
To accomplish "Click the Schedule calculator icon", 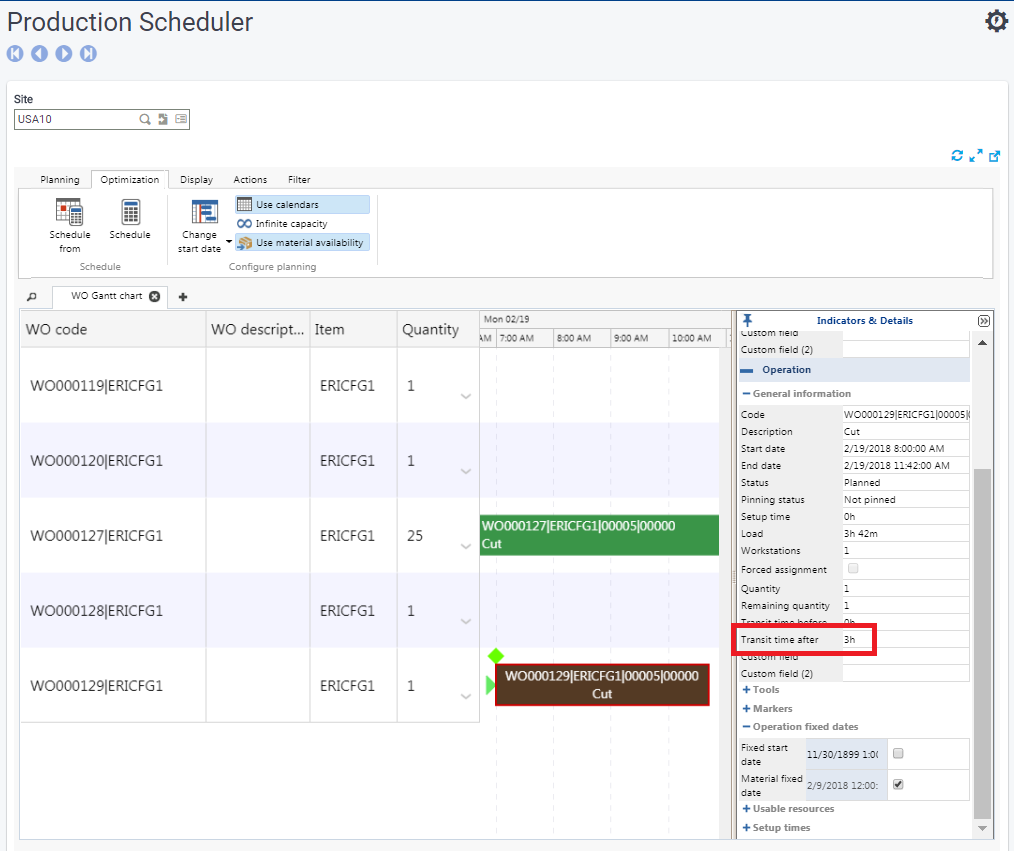I will (x=130, y=212).
